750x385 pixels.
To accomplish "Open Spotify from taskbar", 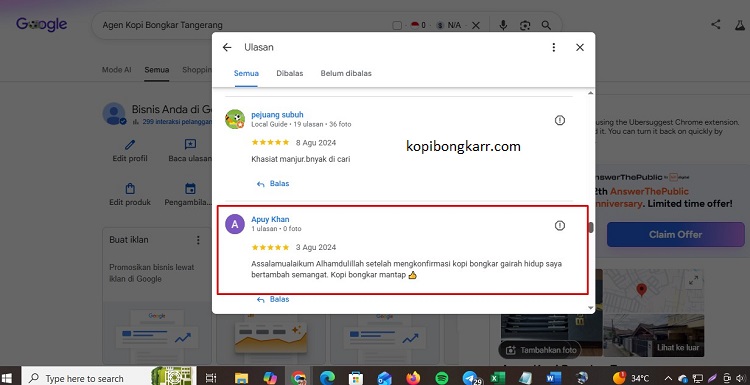I will point(441,378).
